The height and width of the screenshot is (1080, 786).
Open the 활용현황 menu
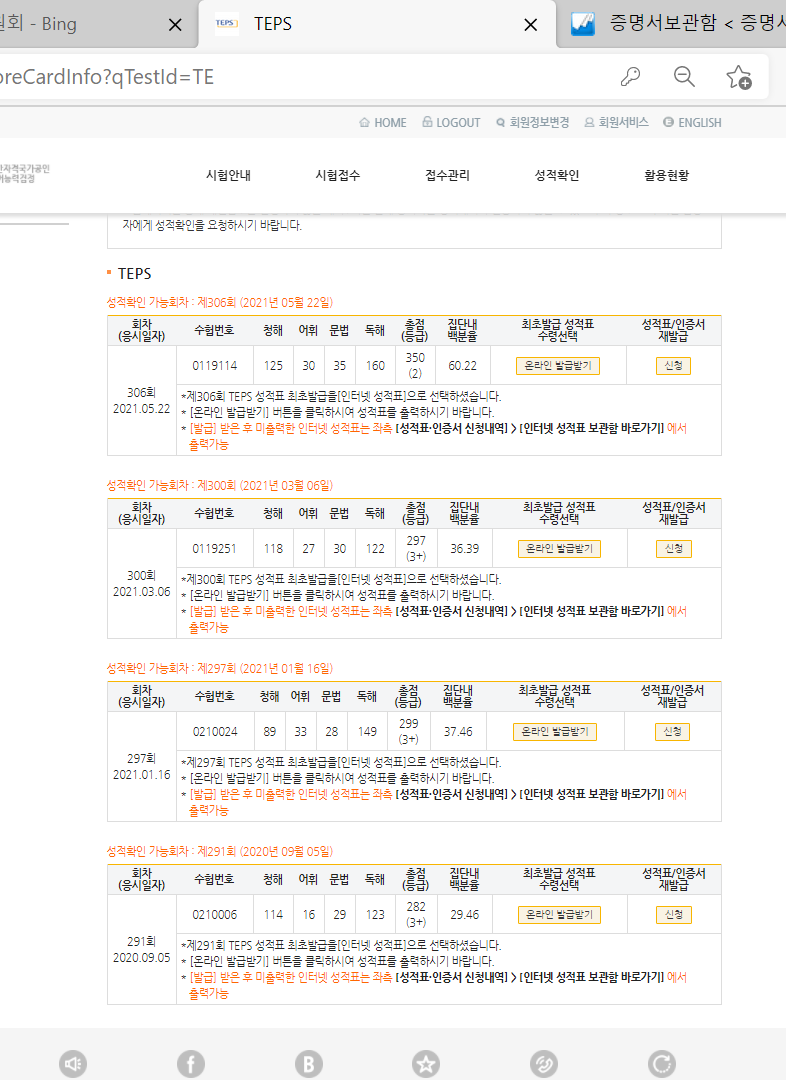pos(666,175)
